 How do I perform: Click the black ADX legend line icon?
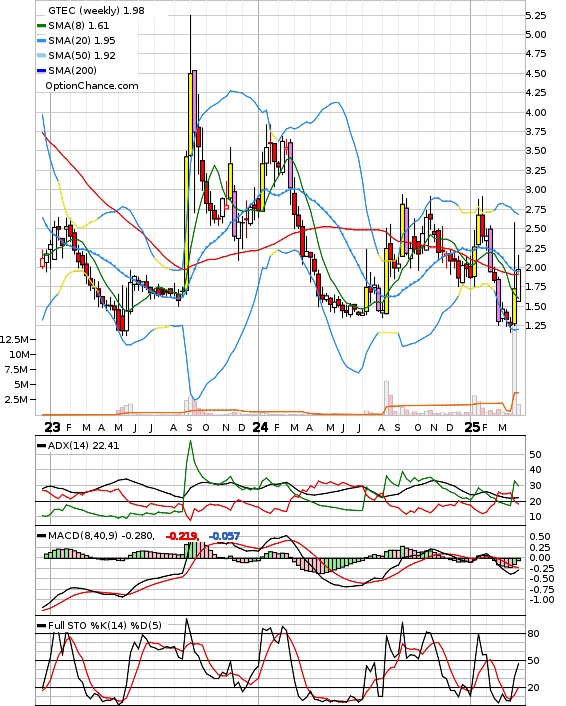[41, 446]
